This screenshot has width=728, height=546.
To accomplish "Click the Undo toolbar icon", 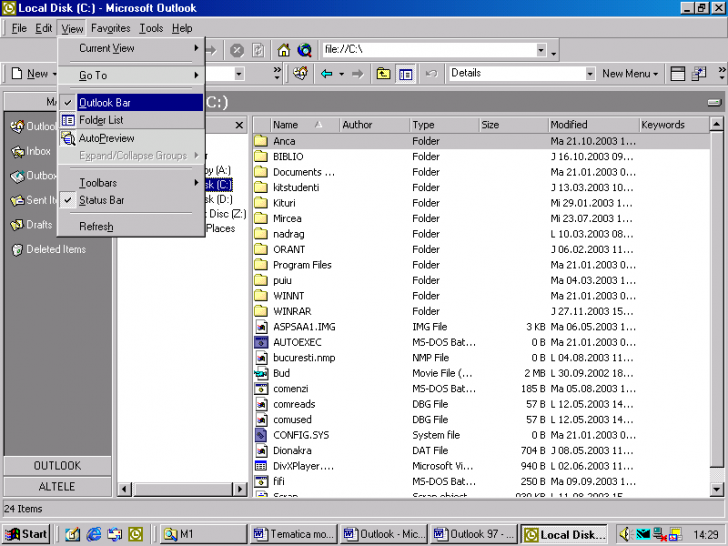I will point(431,74).
